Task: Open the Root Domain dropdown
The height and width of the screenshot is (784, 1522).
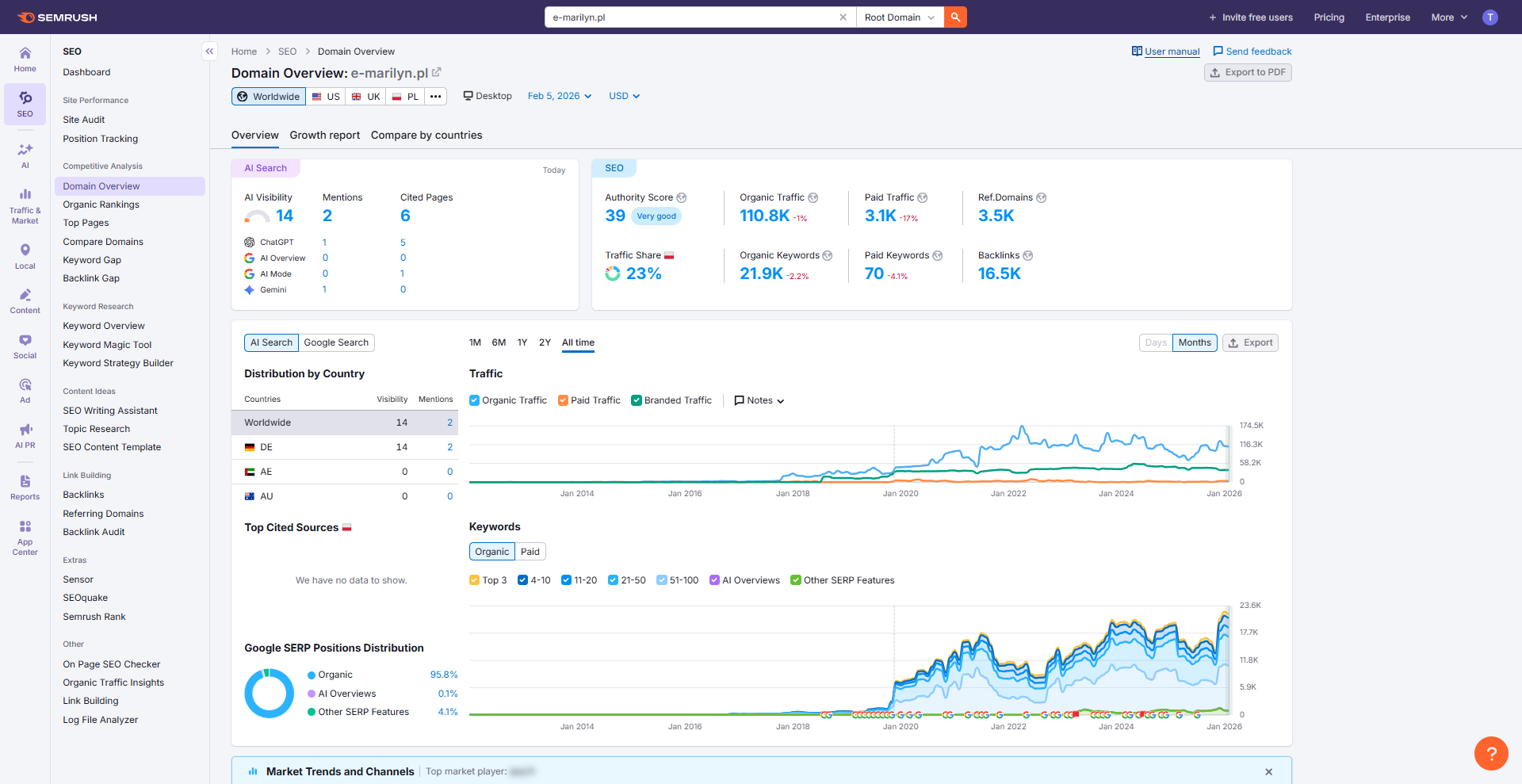Action: [899, 17]
